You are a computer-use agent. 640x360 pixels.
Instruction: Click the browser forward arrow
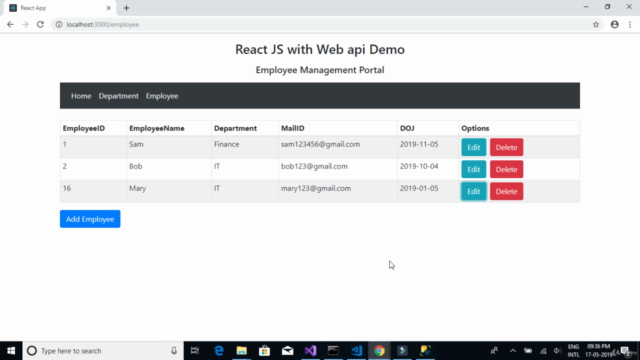tap(25, 24)
